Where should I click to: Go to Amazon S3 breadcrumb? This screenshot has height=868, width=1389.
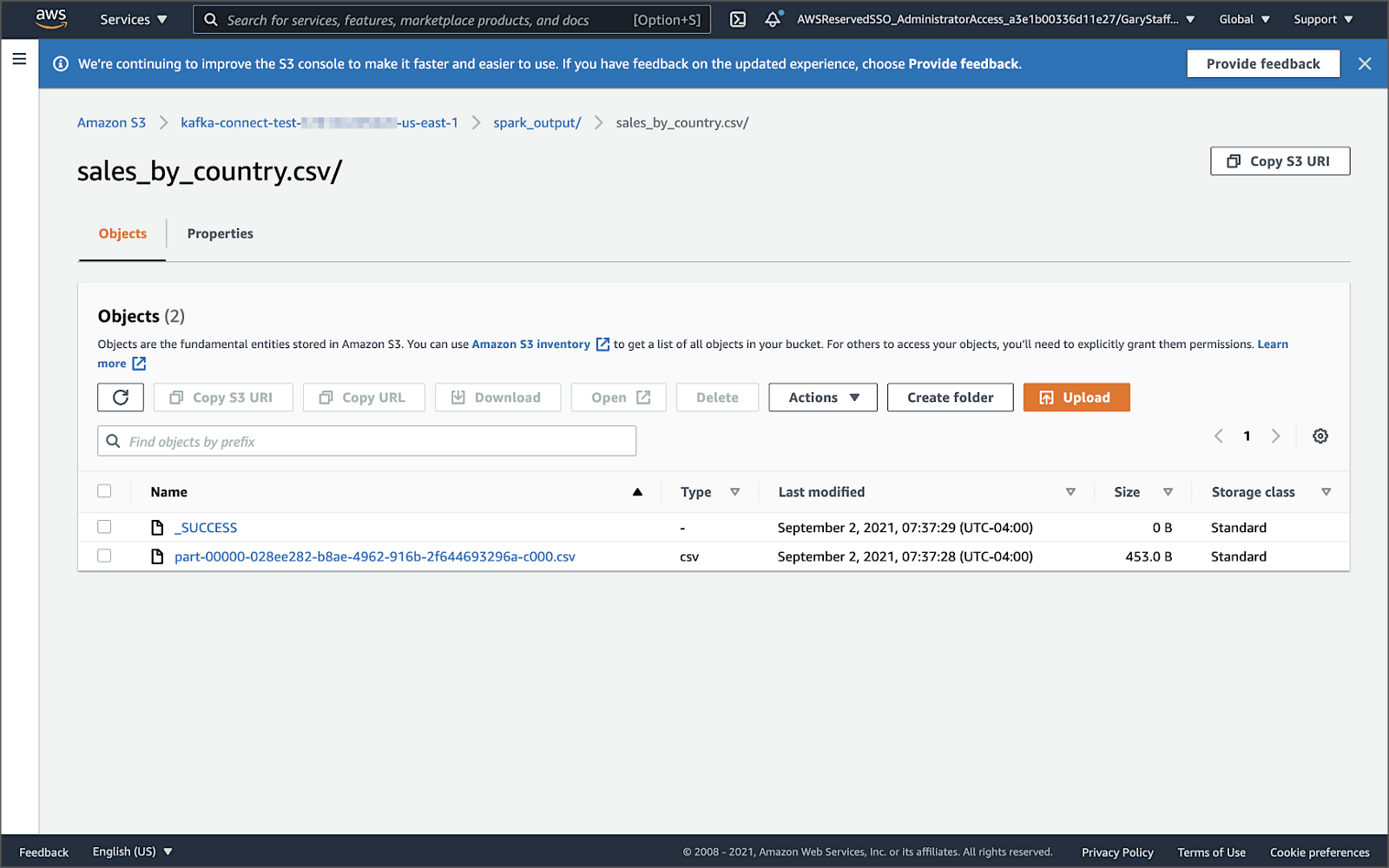tap(111, 122)
